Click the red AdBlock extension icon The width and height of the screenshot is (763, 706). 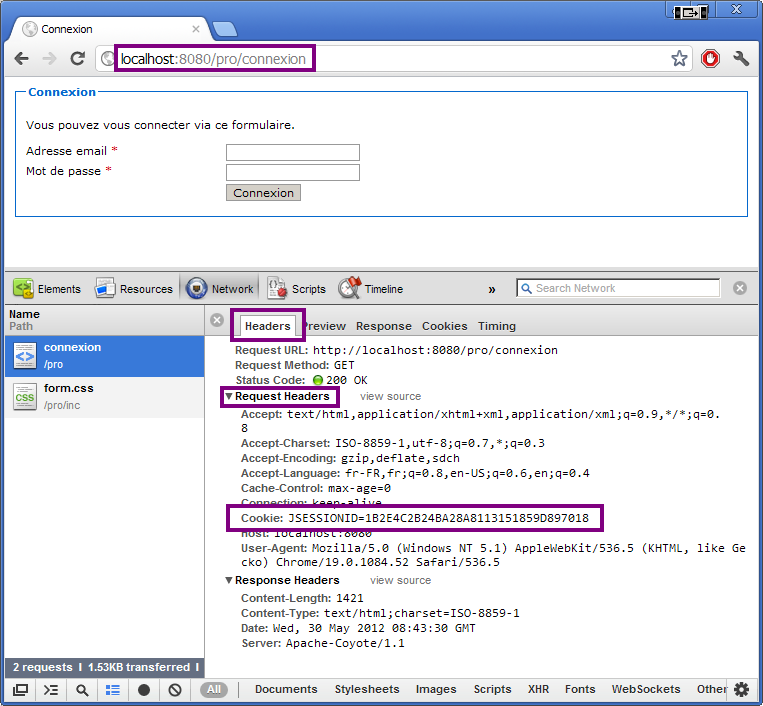[710, 59]
